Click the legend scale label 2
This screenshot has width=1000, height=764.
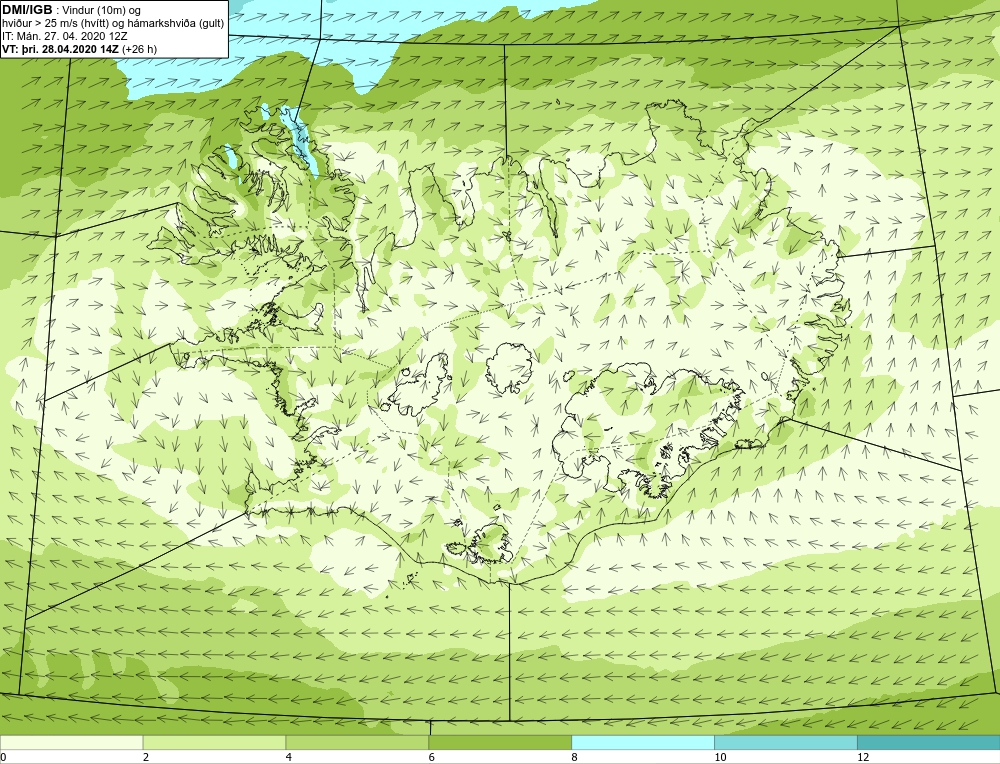(x=146, y=757)
